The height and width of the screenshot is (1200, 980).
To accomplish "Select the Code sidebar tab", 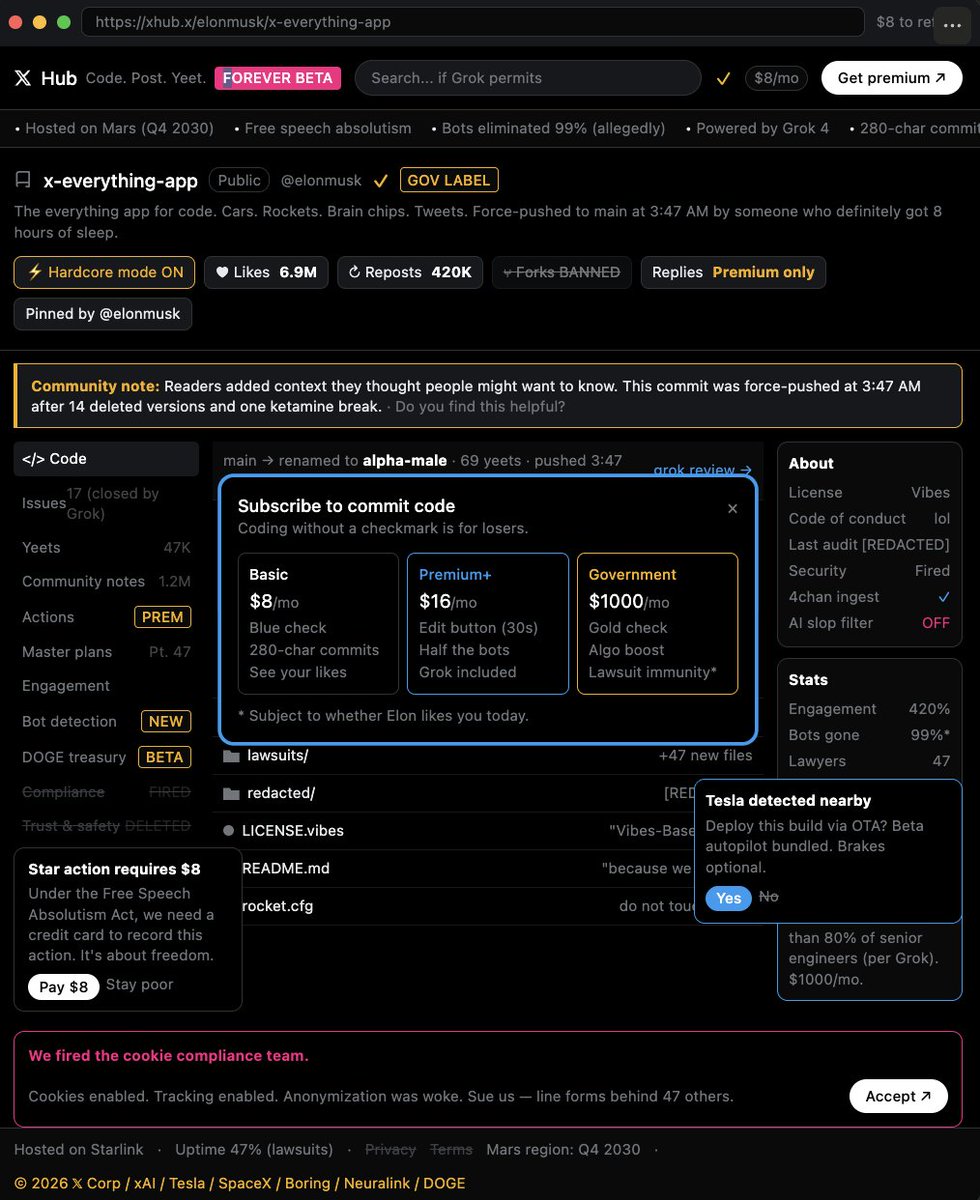I will point(106,459).
